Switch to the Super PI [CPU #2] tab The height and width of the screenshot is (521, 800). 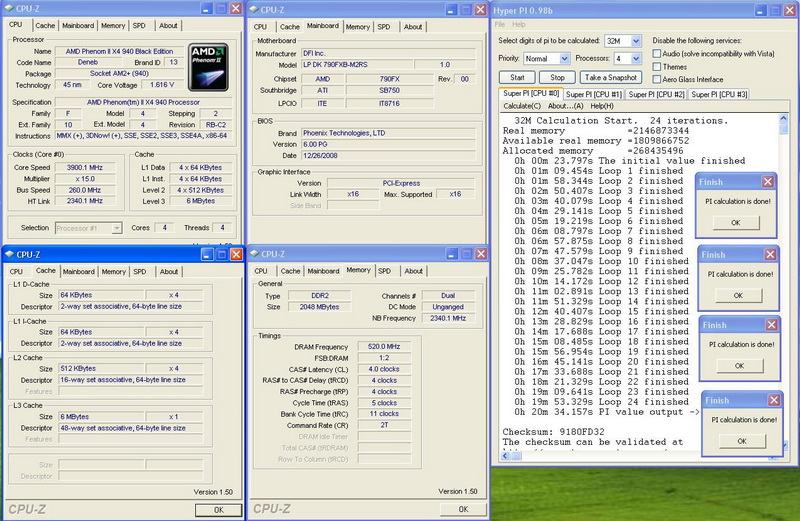tap(657, 94)
